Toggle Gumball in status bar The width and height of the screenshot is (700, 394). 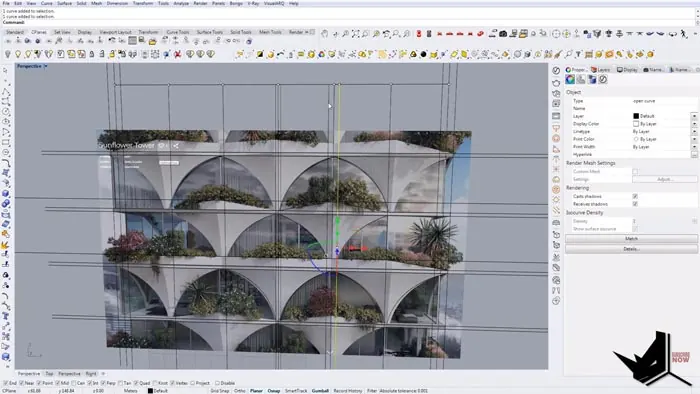tap(320, 390)
